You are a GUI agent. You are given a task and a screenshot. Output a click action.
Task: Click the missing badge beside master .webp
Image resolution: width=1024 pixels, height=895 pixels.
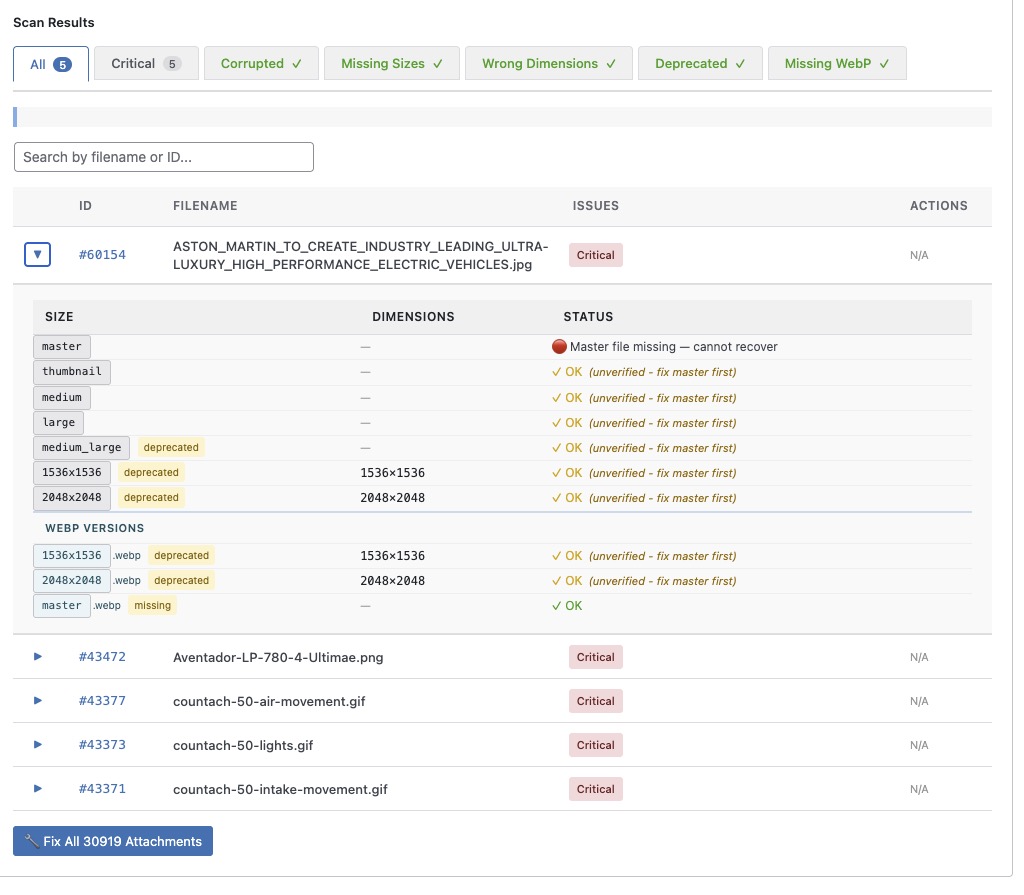click(x=152, y=606)
